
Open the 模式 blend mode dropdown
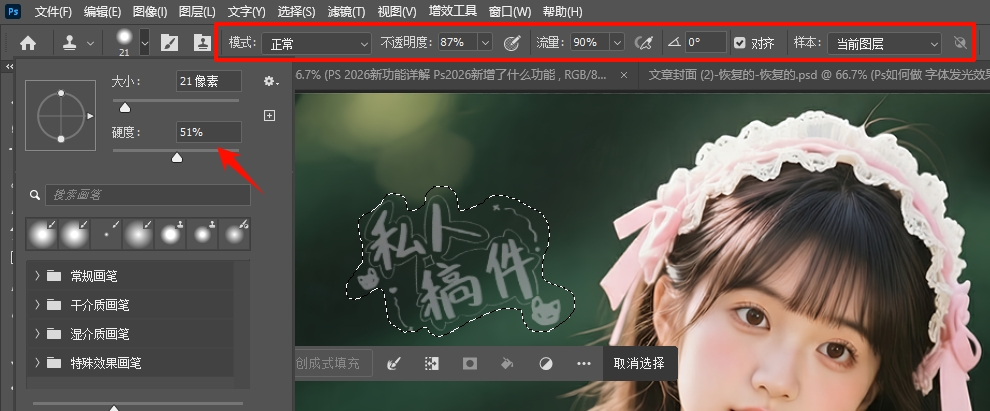316,43
